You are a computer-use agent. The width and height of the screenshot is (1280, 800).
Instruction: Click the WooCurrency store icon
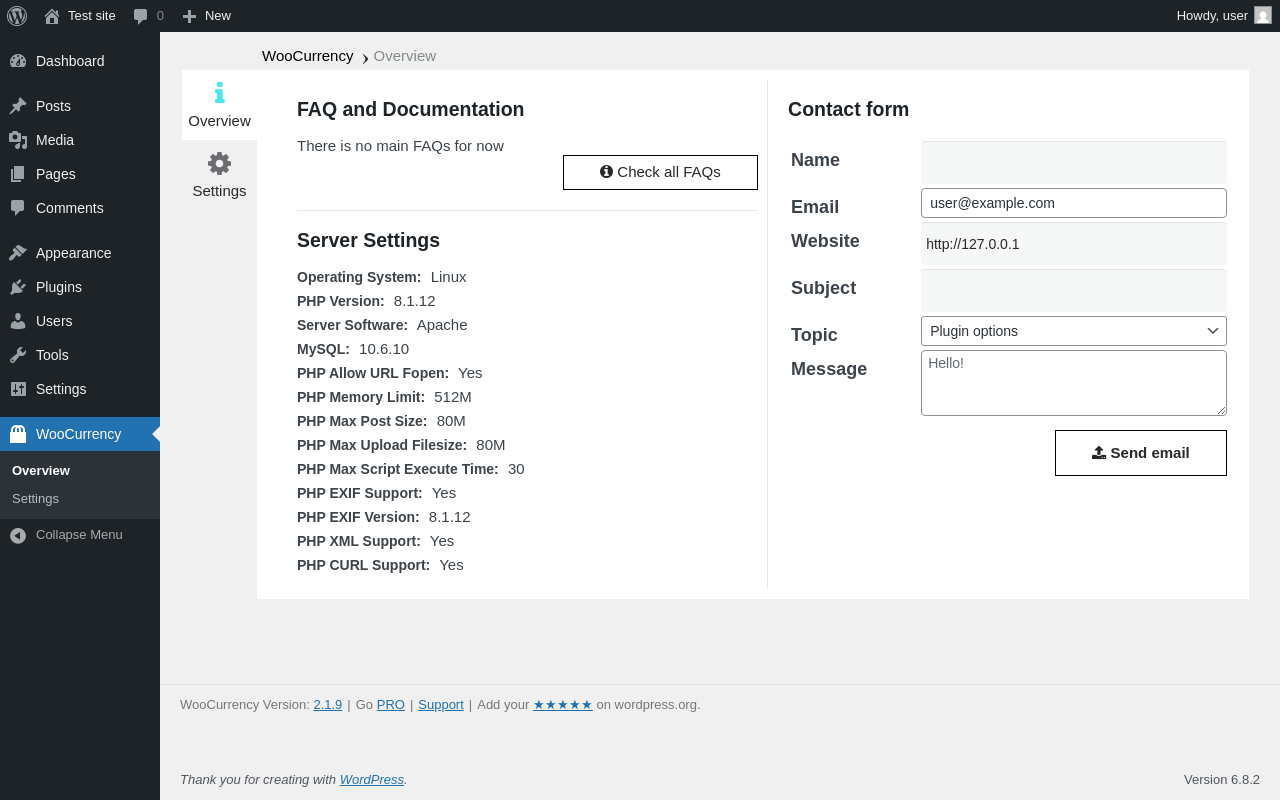click(x=18, y=434)
